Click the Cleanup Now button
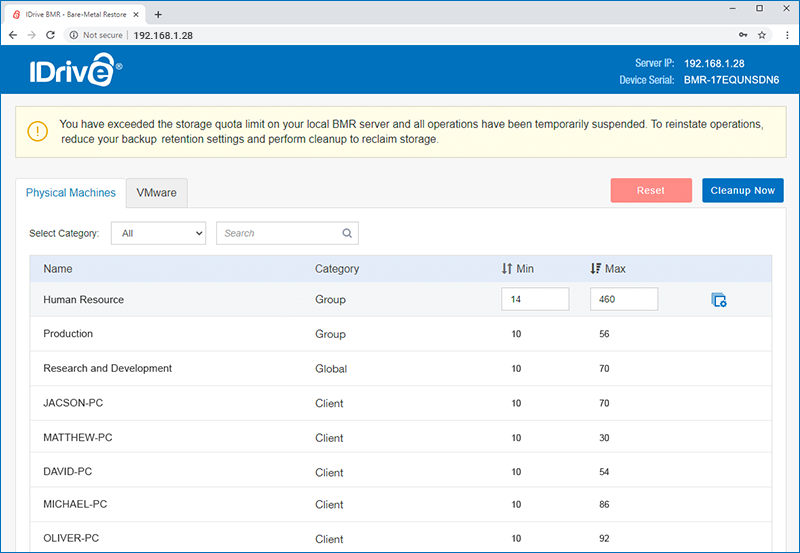Screen dimensions: 800x553 point(743,190)
